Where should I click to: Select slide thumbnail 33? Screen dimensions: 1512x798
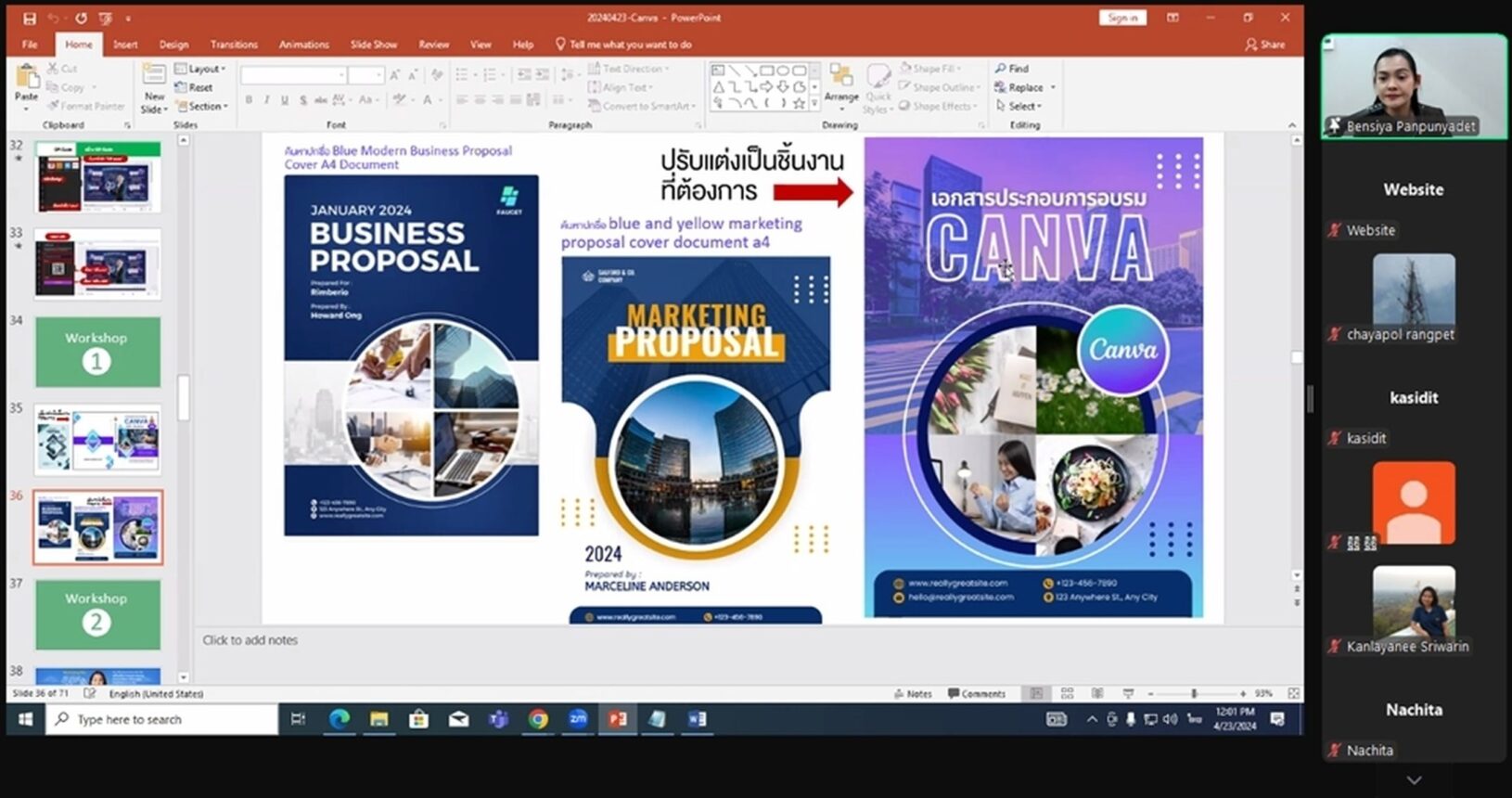coord(97,264)
